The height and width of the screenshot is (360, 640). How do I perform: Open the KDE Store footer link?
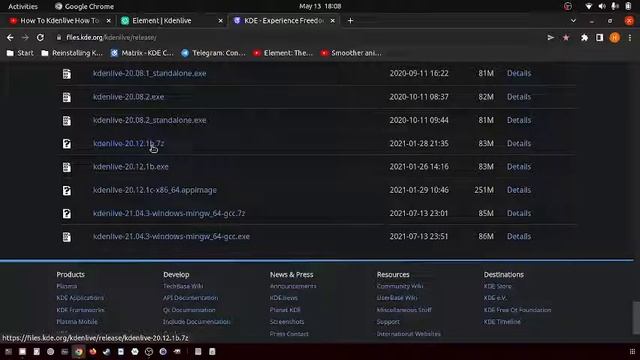pos(498,286)
